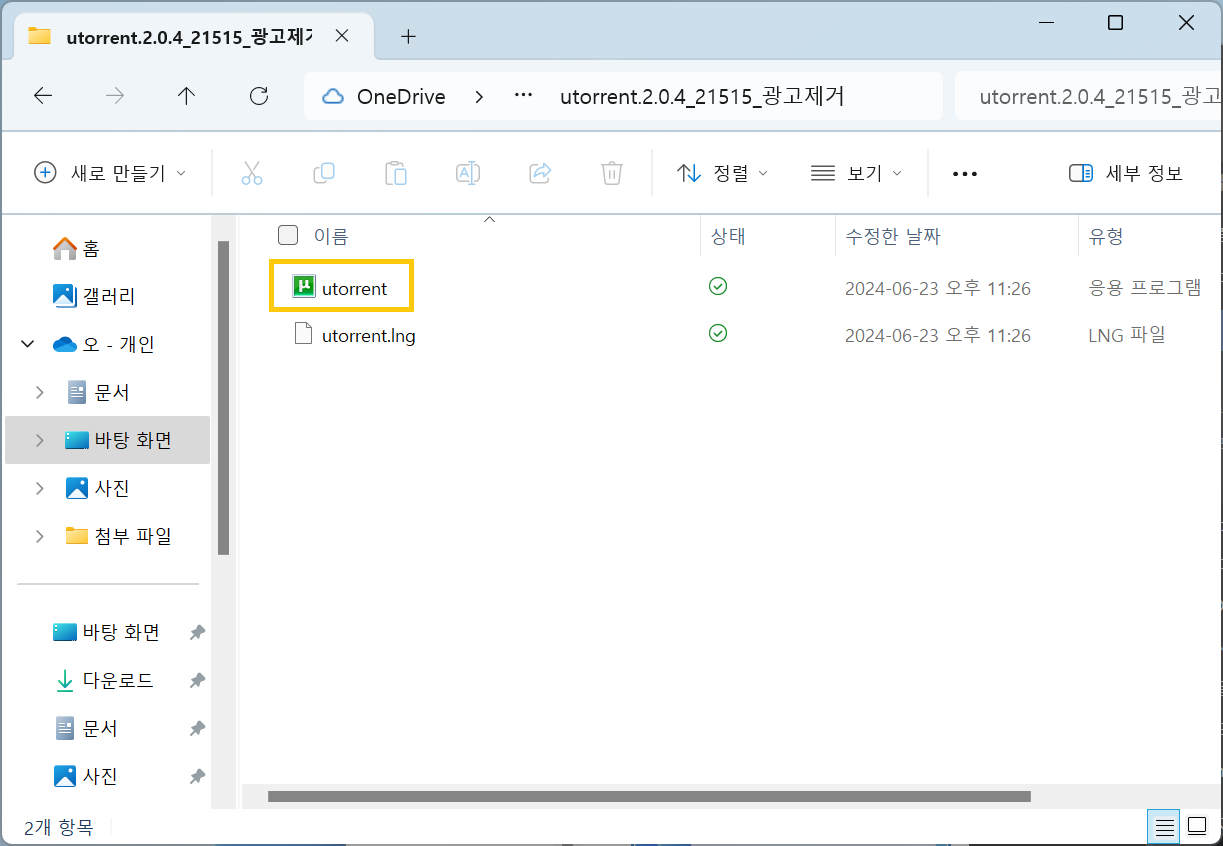Select the utorrent.lng file name
Screen dimensions: 1223x846
(x=368, y=335)
